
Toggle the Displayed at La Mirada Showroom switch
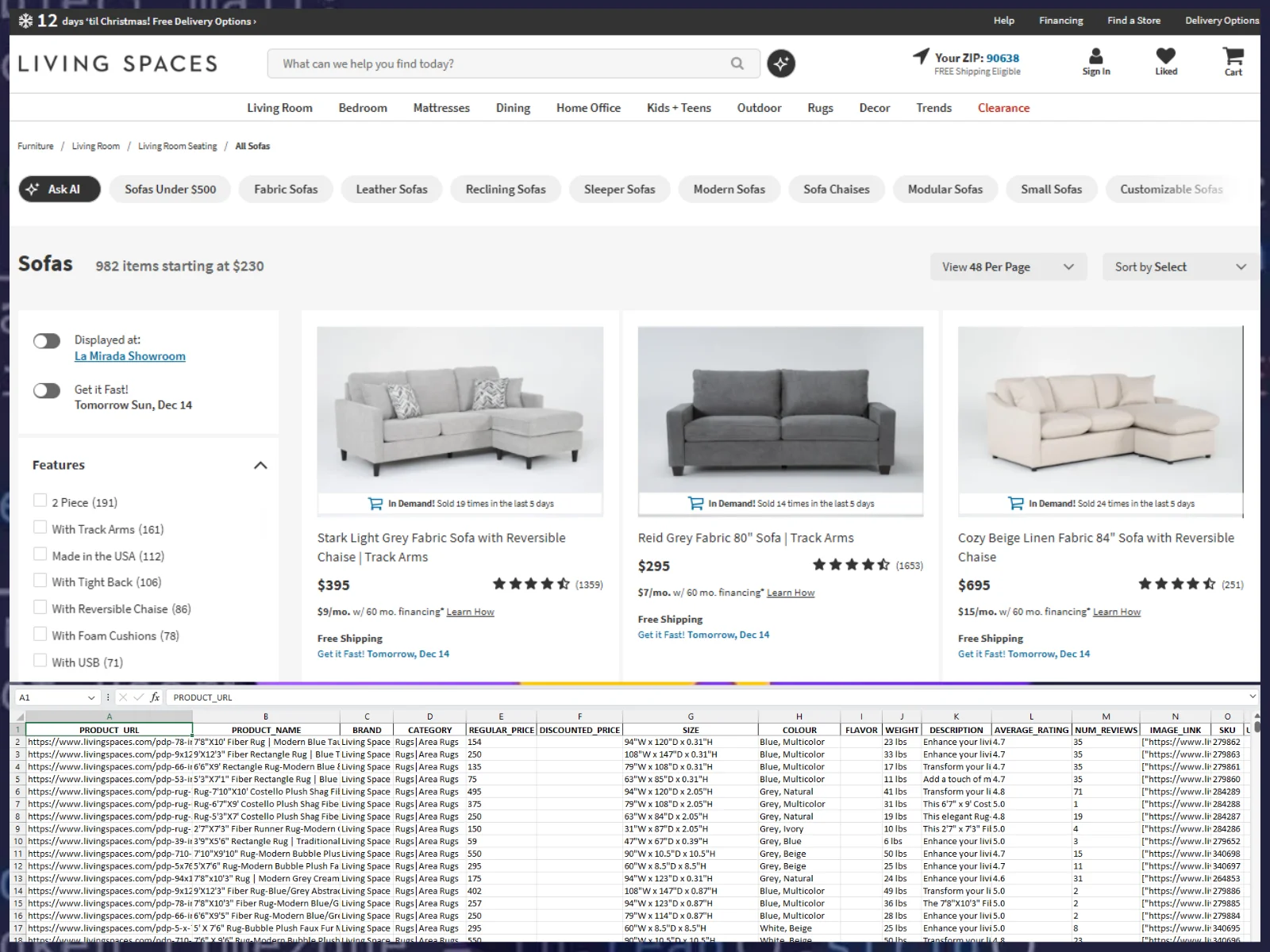pos(47,341)
